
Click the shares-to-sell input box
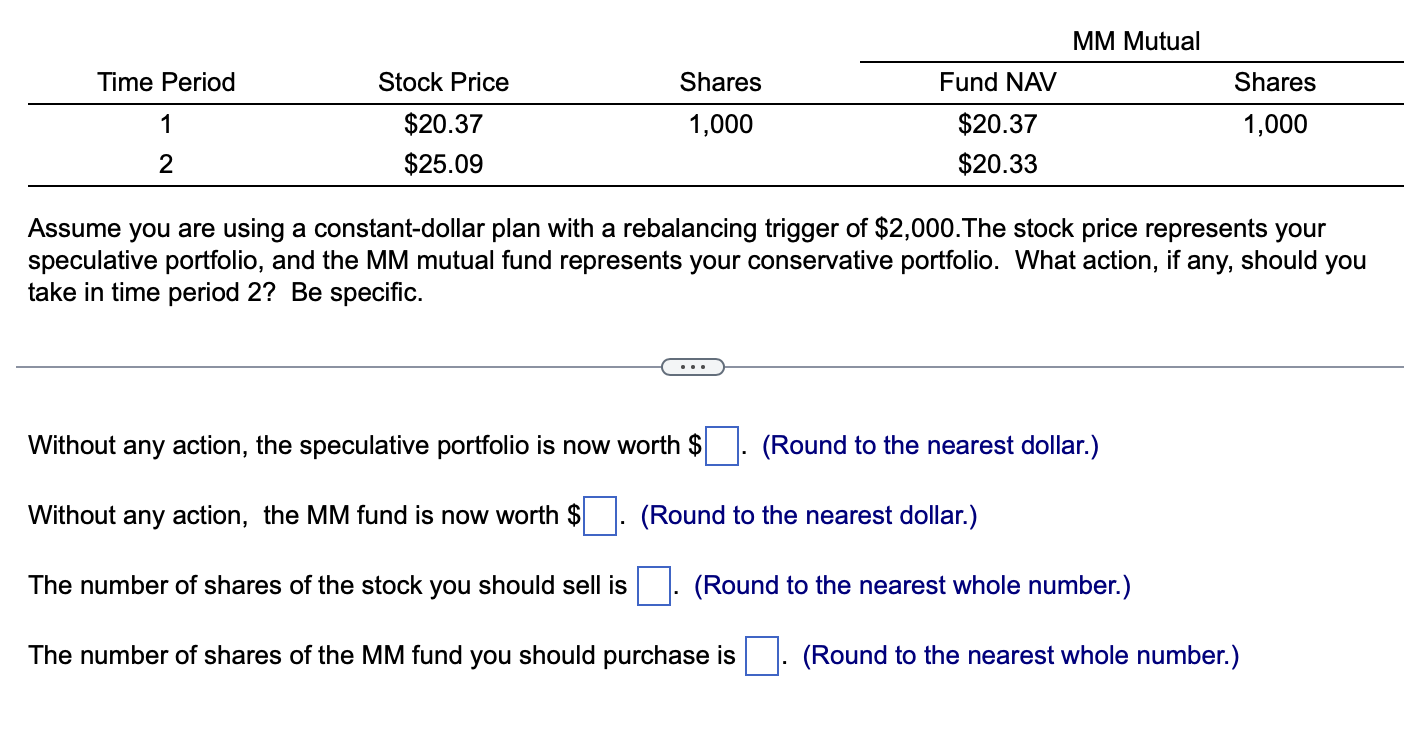(652, 587)
